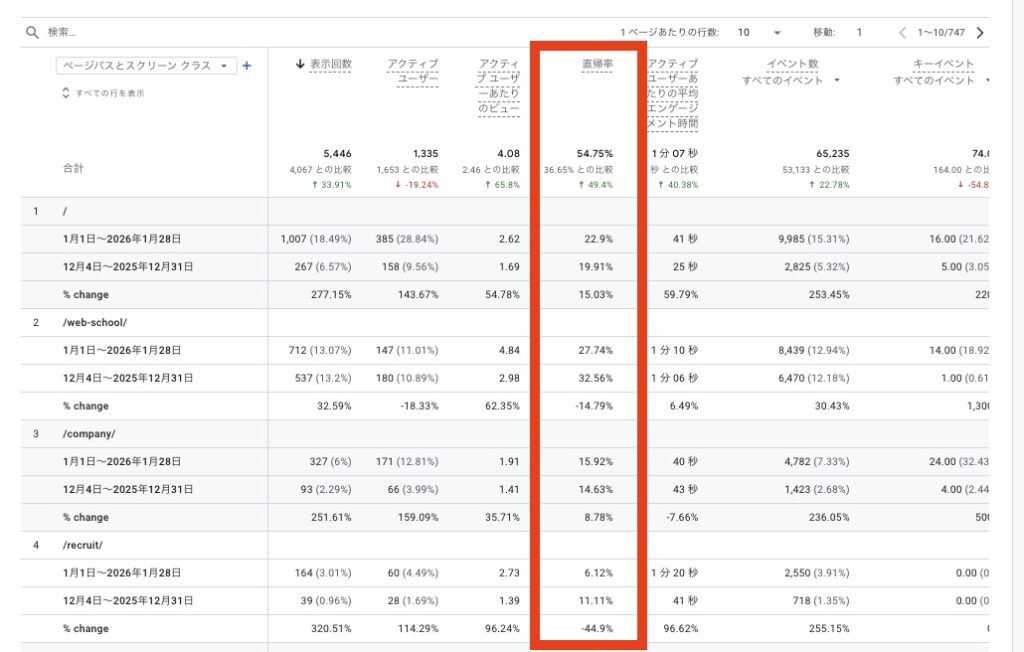This screenshot has width=1024, height=652.
Task: Click the search magnifier icon
Action: click(x=32, y=33)
